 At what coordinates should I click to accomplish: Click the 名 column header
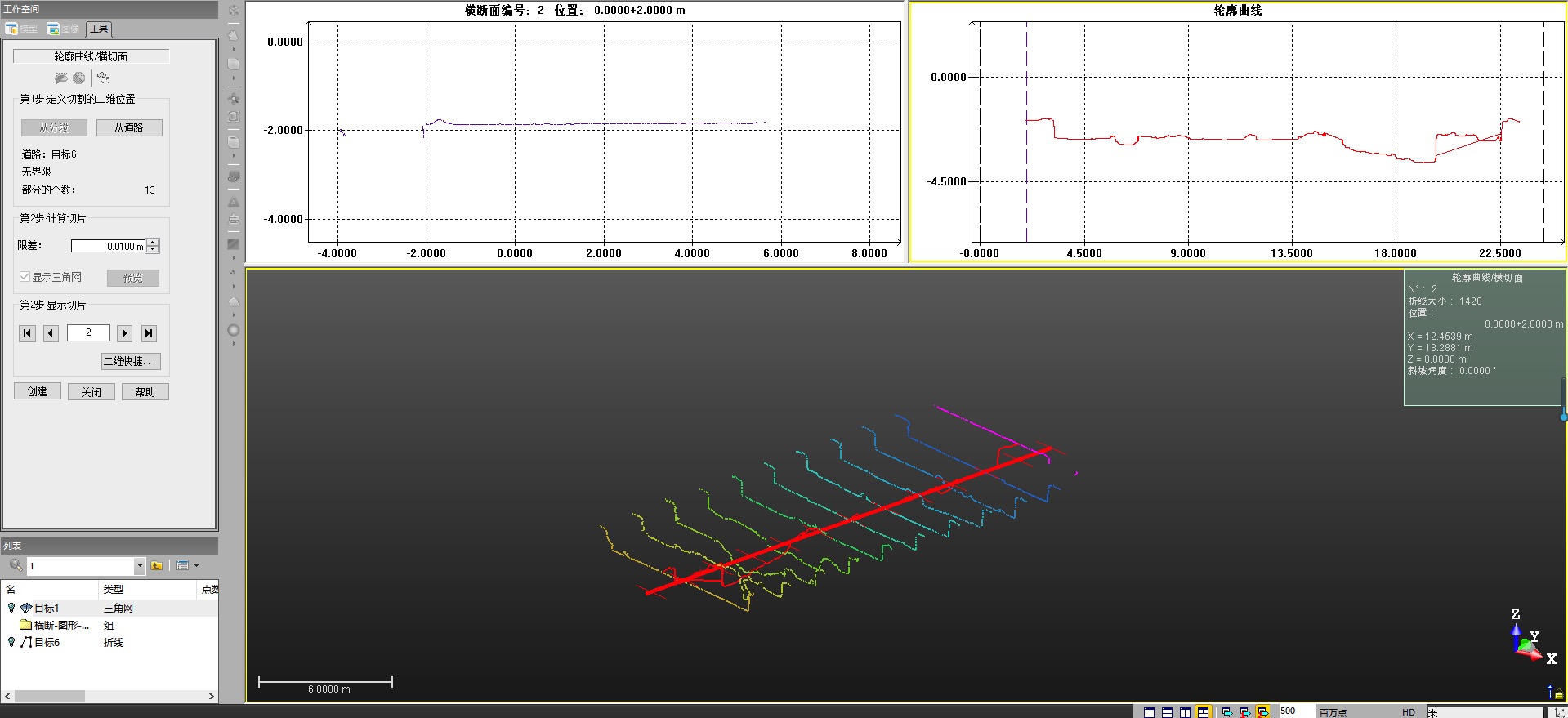pyautogui.click(x=49, y=589)
